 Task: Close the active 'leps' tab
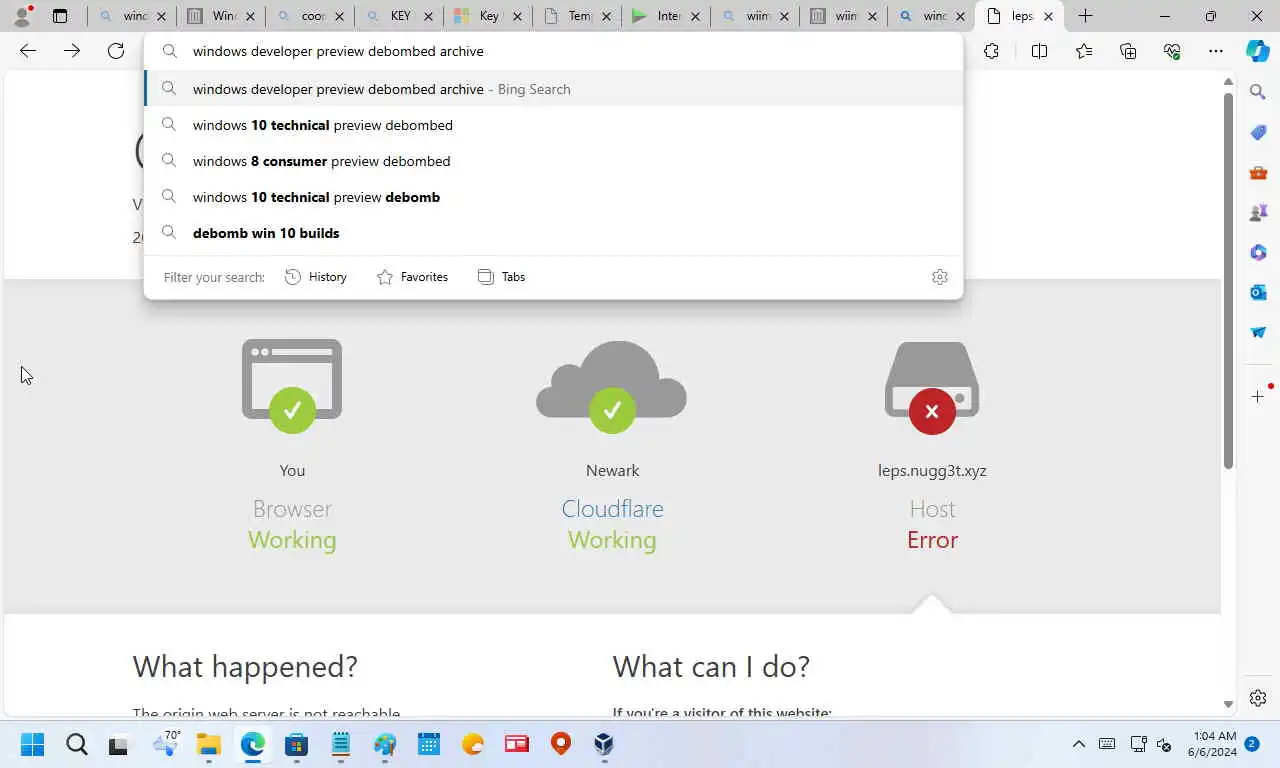1048,16
